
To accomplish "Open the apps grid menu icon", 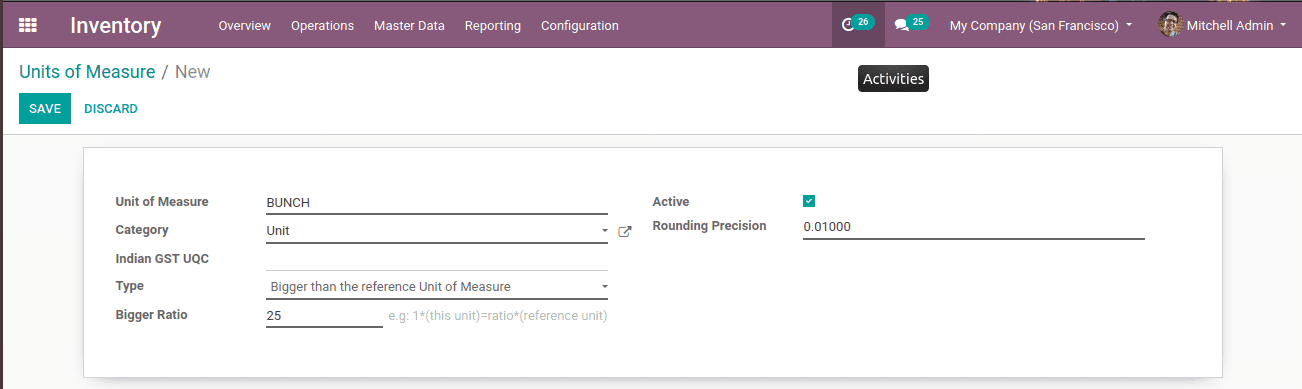I will point(28,25).
